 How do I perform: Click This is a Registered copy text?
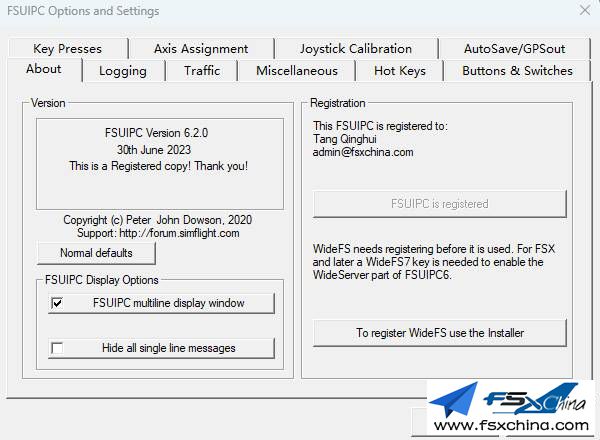pyautogui.click(x=158, y=166)
